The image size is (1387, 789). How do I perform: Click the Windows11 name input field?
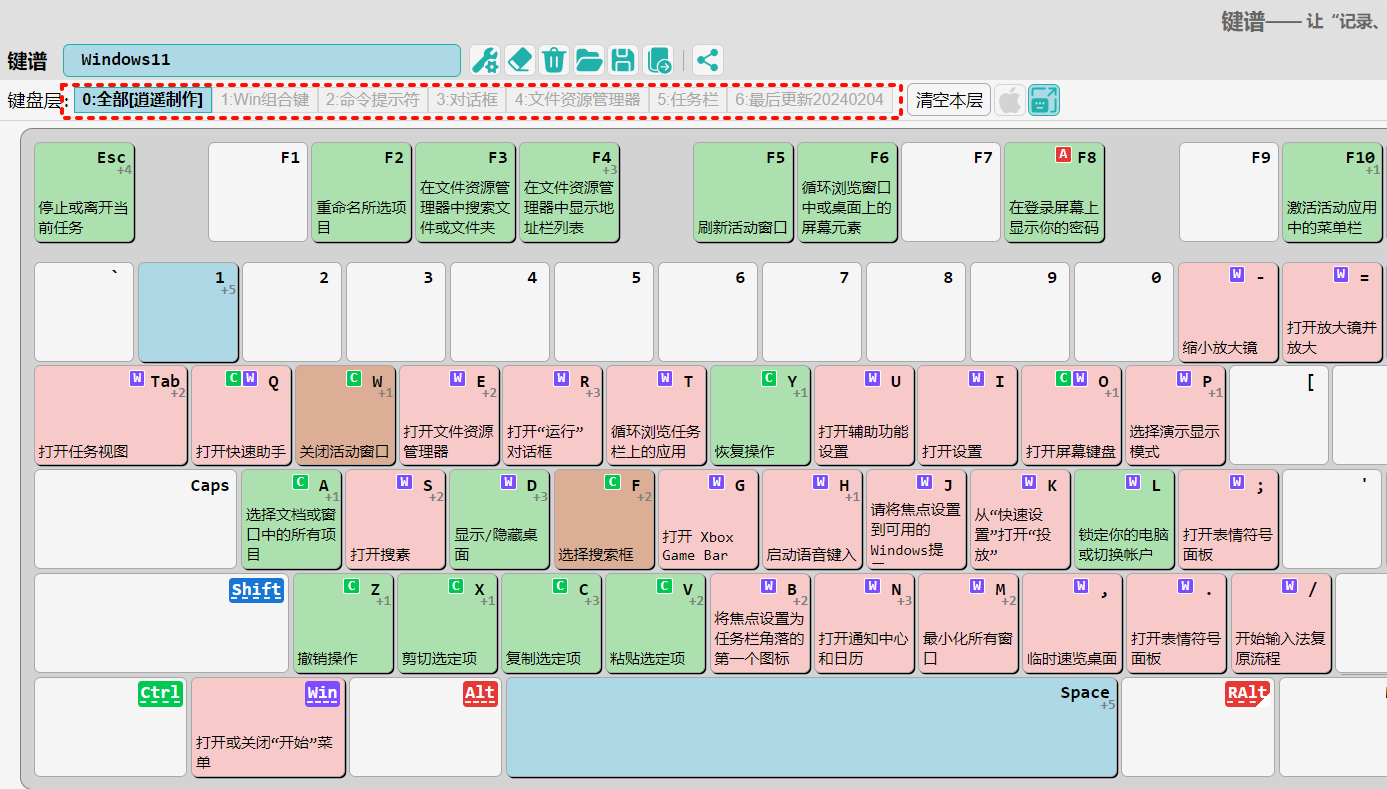262,60
